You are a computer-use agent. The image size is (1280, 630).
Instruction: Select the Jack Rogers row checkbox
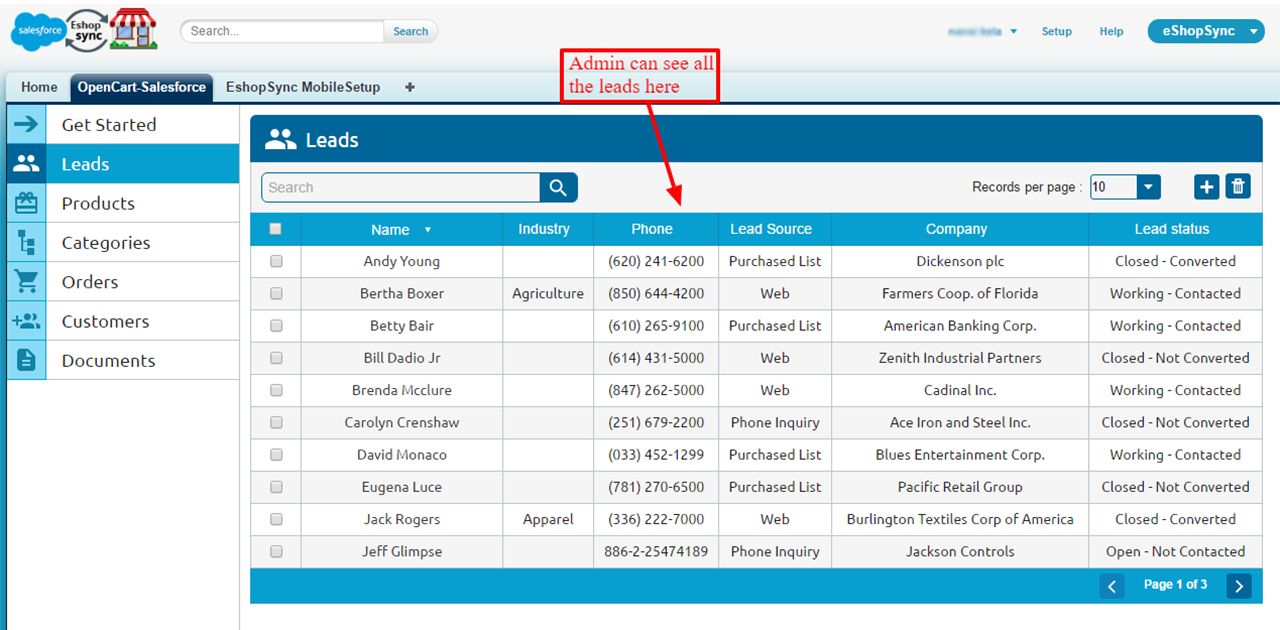point(276,519)
